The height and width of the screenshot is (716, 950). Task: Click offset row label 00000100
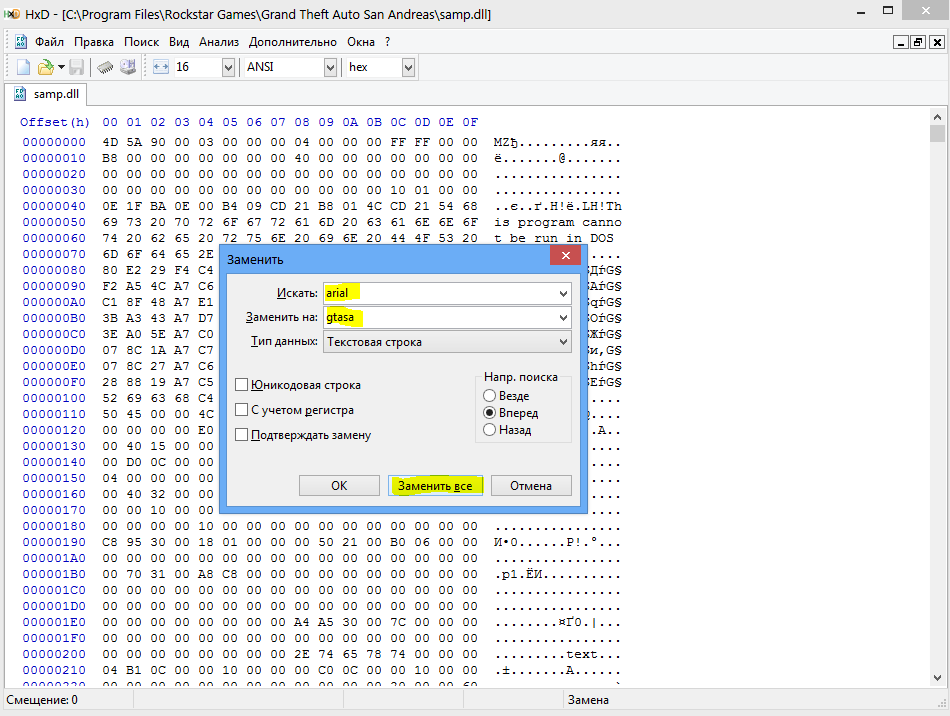point(55,398)
